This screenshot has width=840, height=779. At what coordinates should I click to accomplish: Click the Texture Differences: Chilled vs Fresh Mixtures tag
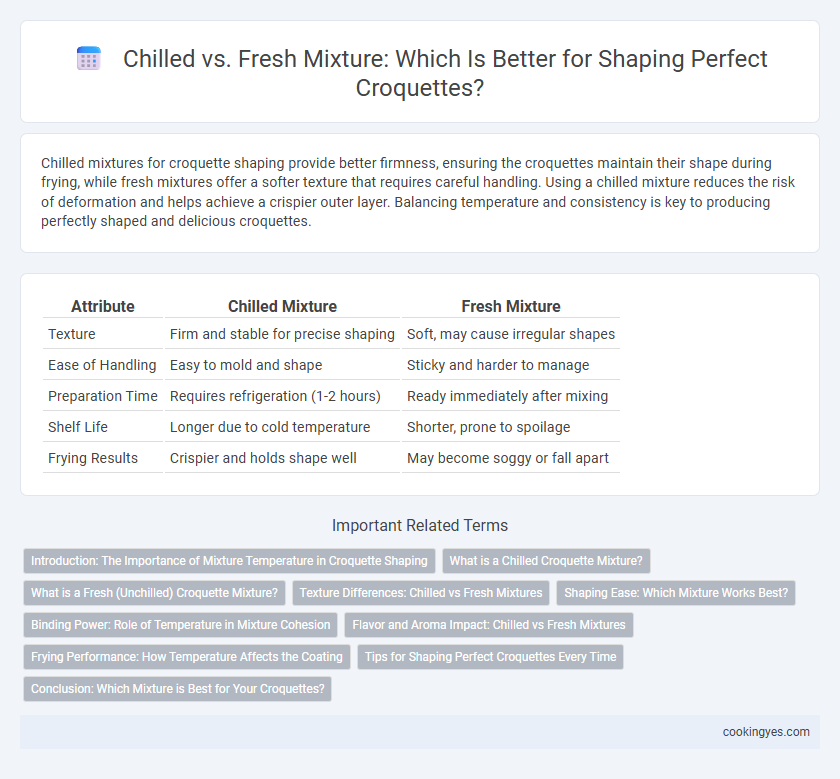pyautogui.click(x=421, y=593)
